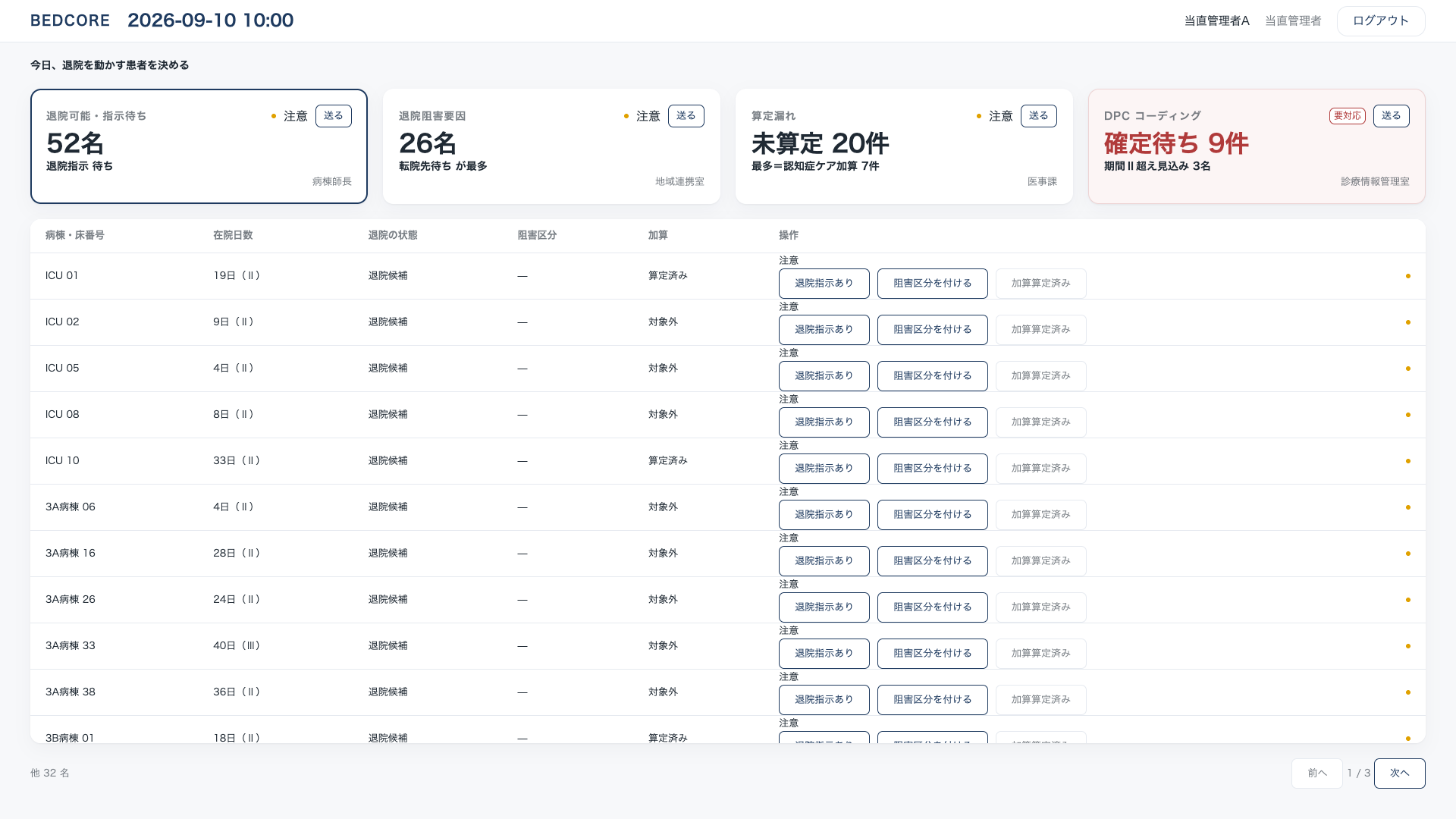Click the ICU 01 row label
The image size is (1456, 819).
pos(62,276)
